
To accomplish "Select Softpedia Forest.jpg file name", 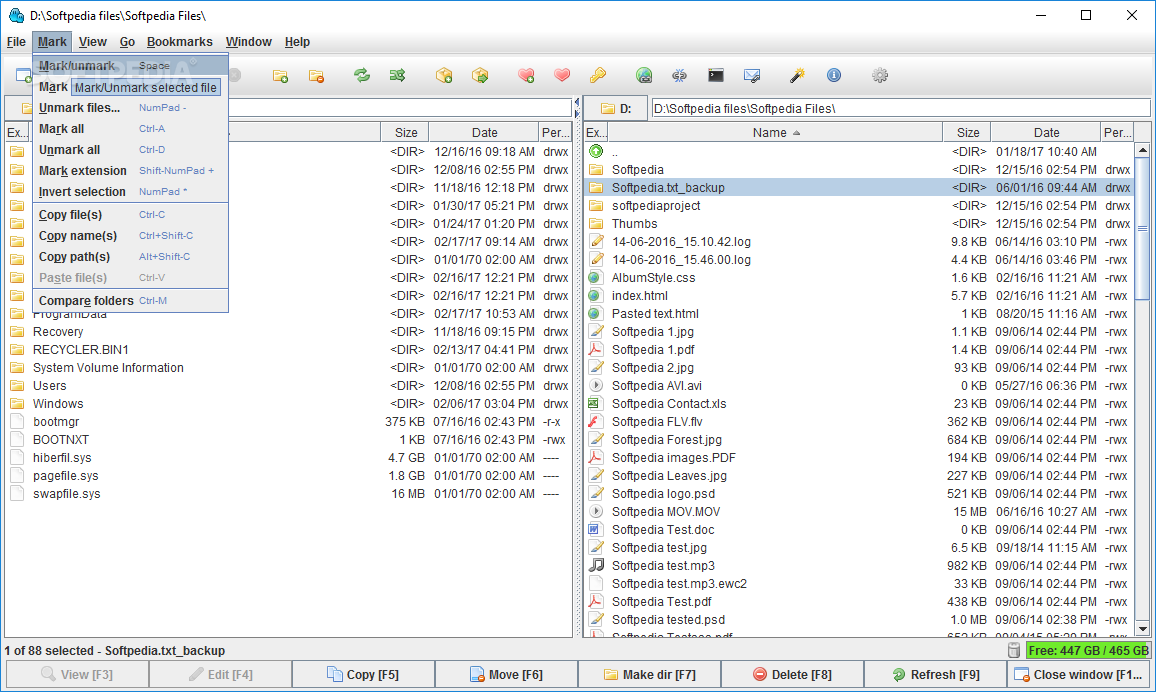I will (666, 440).
